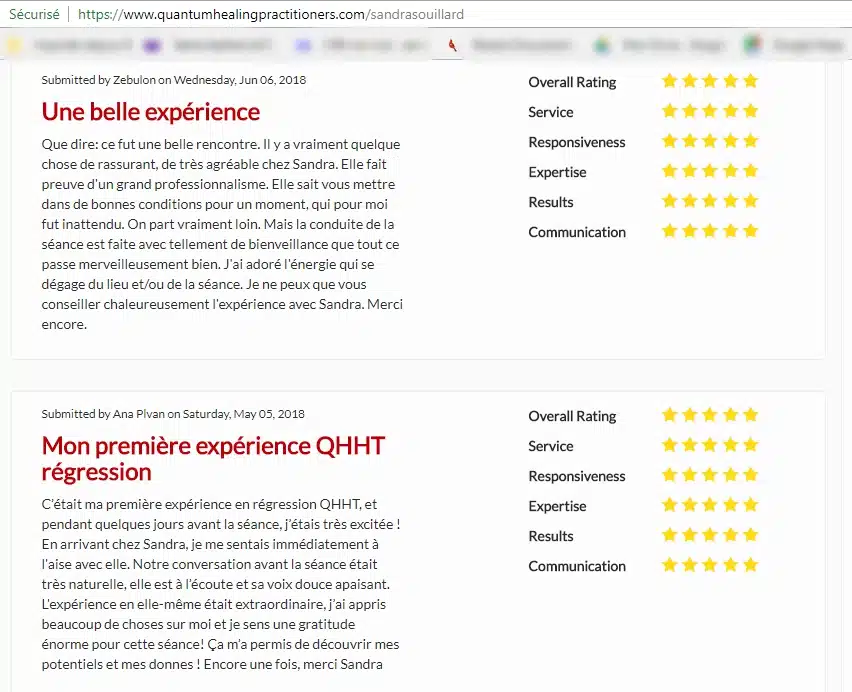Select first Service star in Zebulon's review
The image size is (852, 692).
pos(670,111)
